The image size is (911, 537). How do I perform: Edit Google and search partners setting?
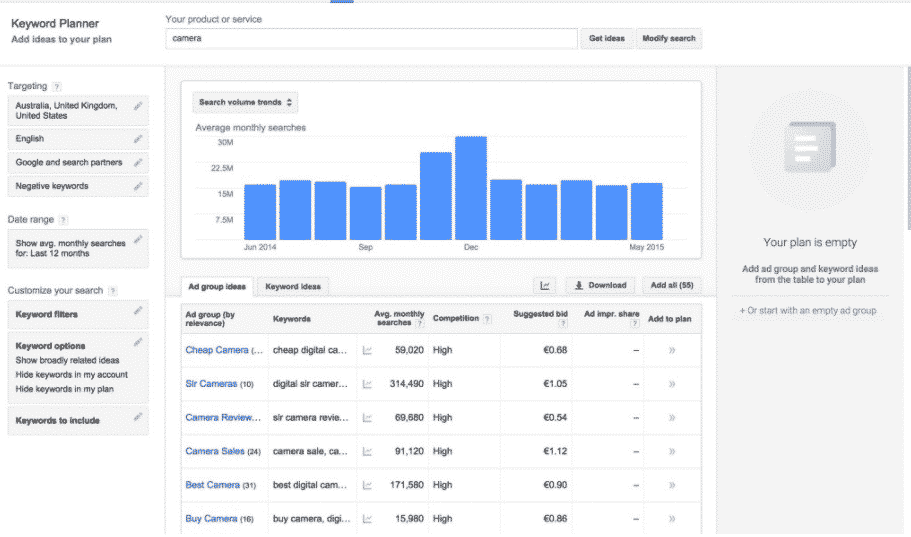pyautogui.click(x=138, y=162)
